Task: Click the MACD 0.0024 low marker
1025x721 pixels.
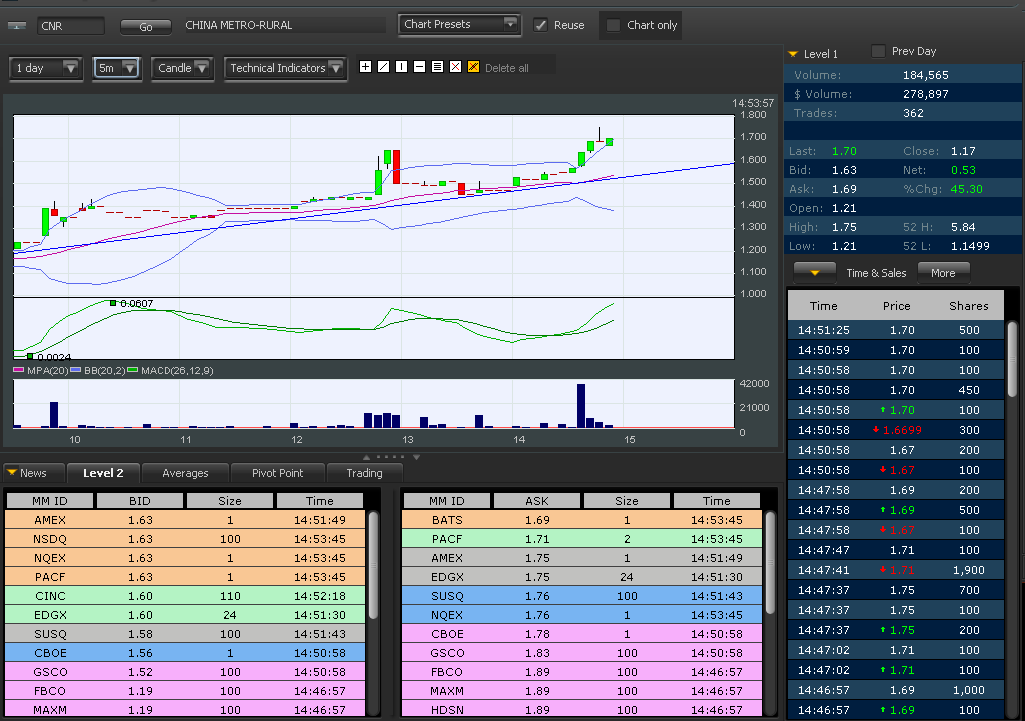Action: tap(30, 356)
